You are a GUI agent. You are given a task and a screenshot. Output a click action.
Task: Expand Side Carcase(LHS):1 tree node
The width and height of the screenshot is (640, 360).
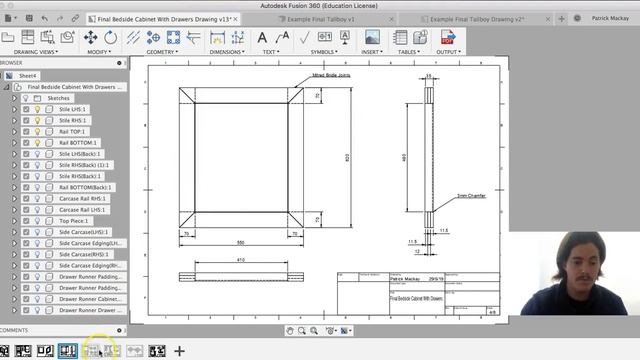[x=14, y=232]
